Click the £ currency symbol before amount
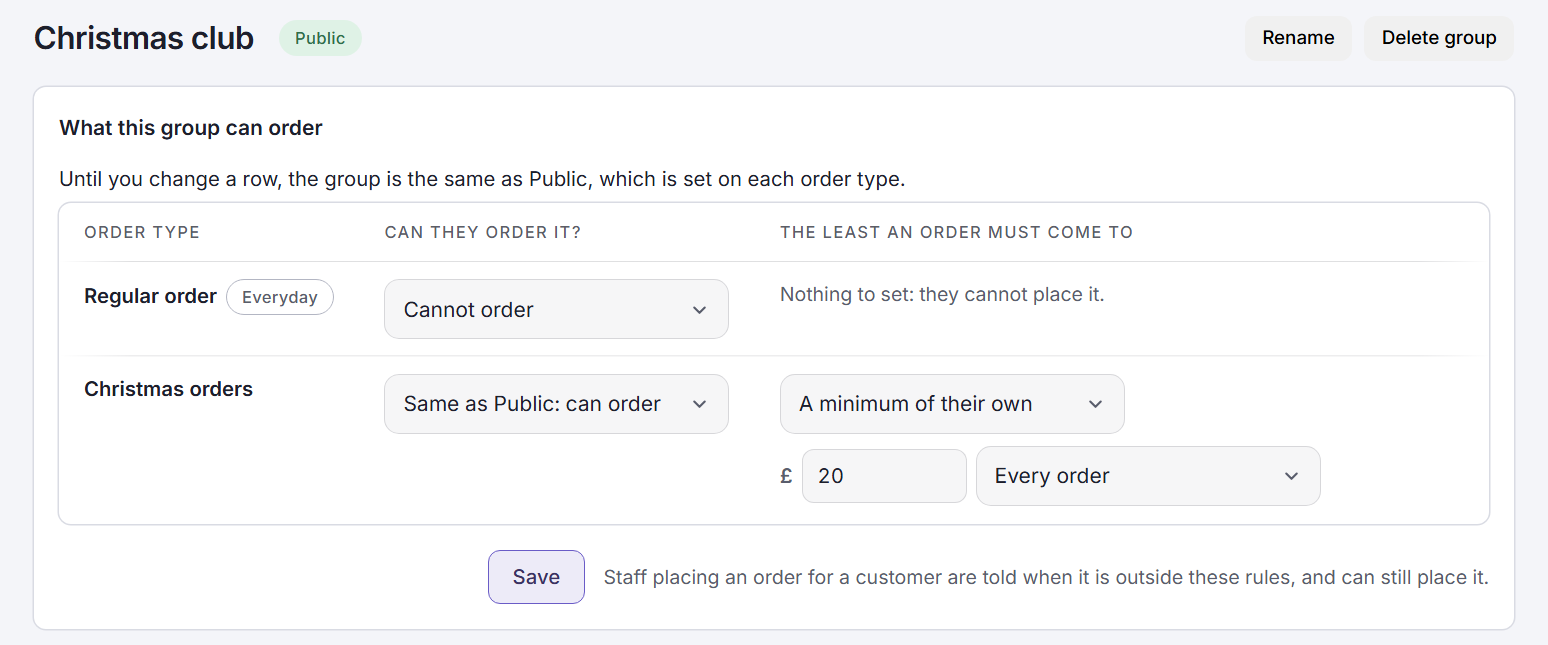 tap(786, 476)
